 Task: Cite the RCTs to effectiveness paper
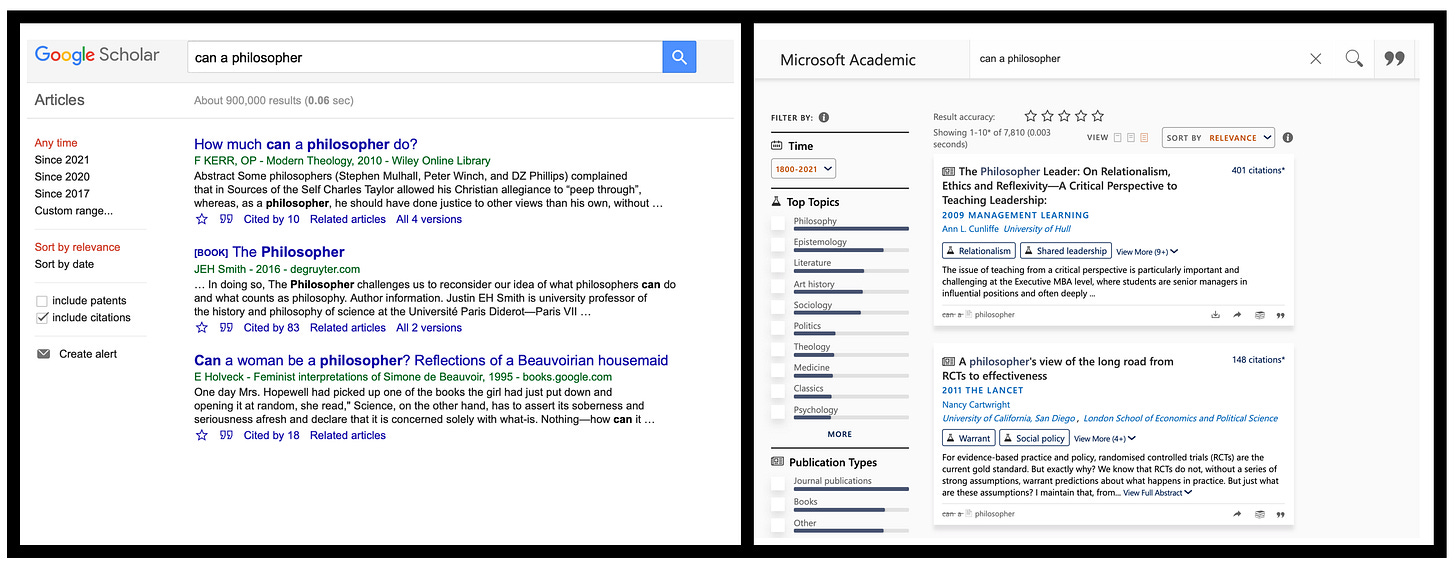1280,514
